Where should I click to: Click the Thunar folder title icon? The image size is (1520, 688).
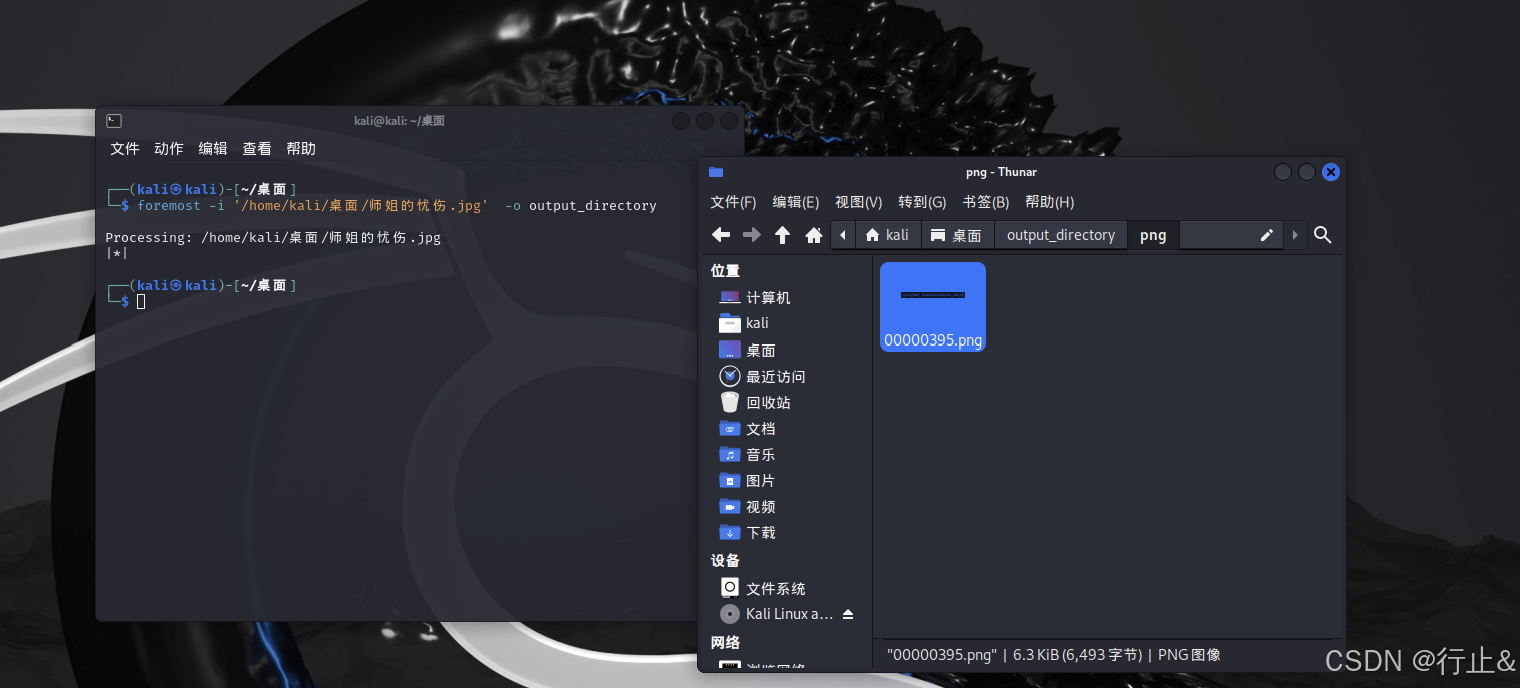click(716, 172)
